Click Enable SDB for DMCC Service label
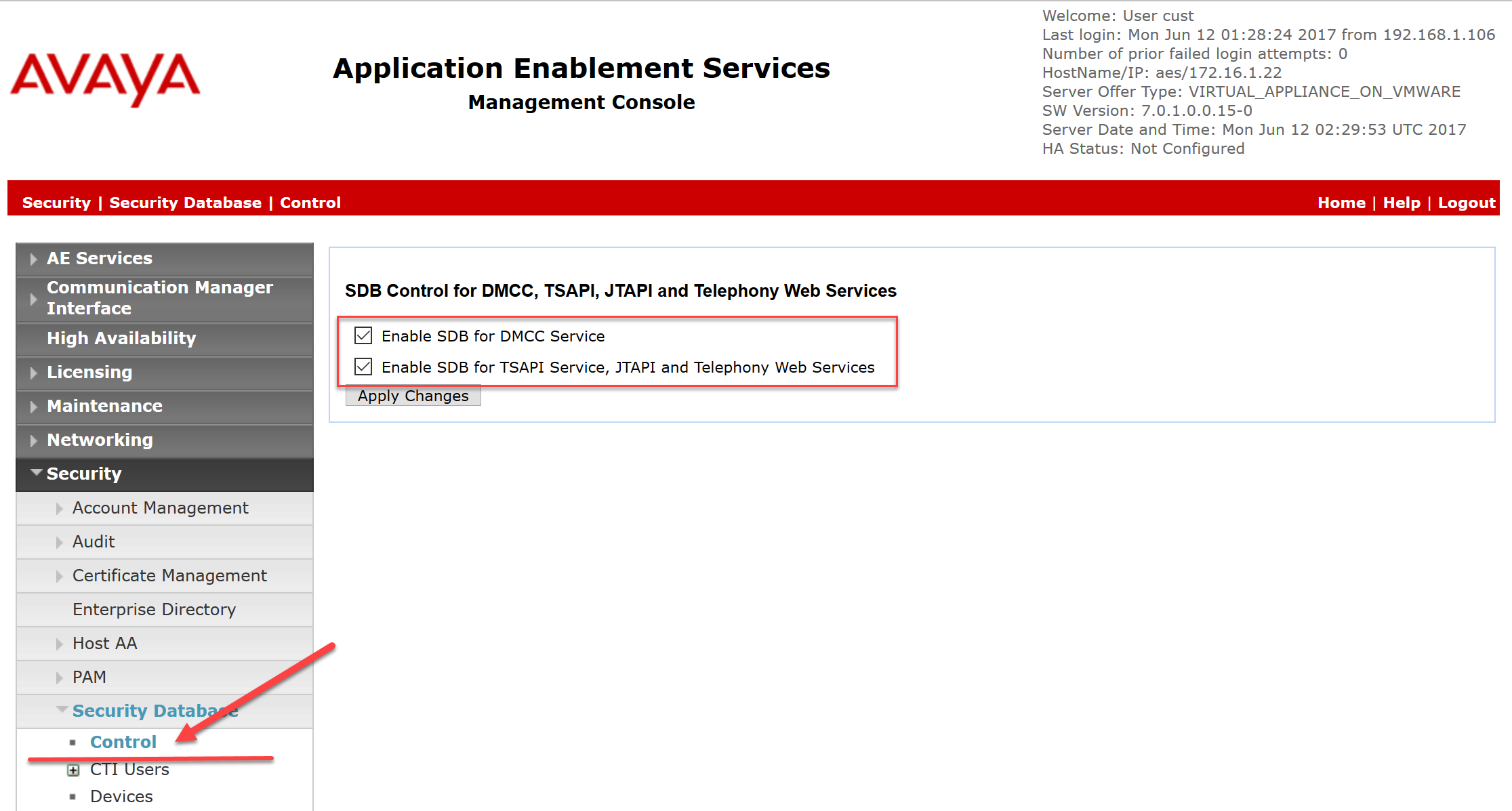1512x811 pixels. (x=493, y=336)
